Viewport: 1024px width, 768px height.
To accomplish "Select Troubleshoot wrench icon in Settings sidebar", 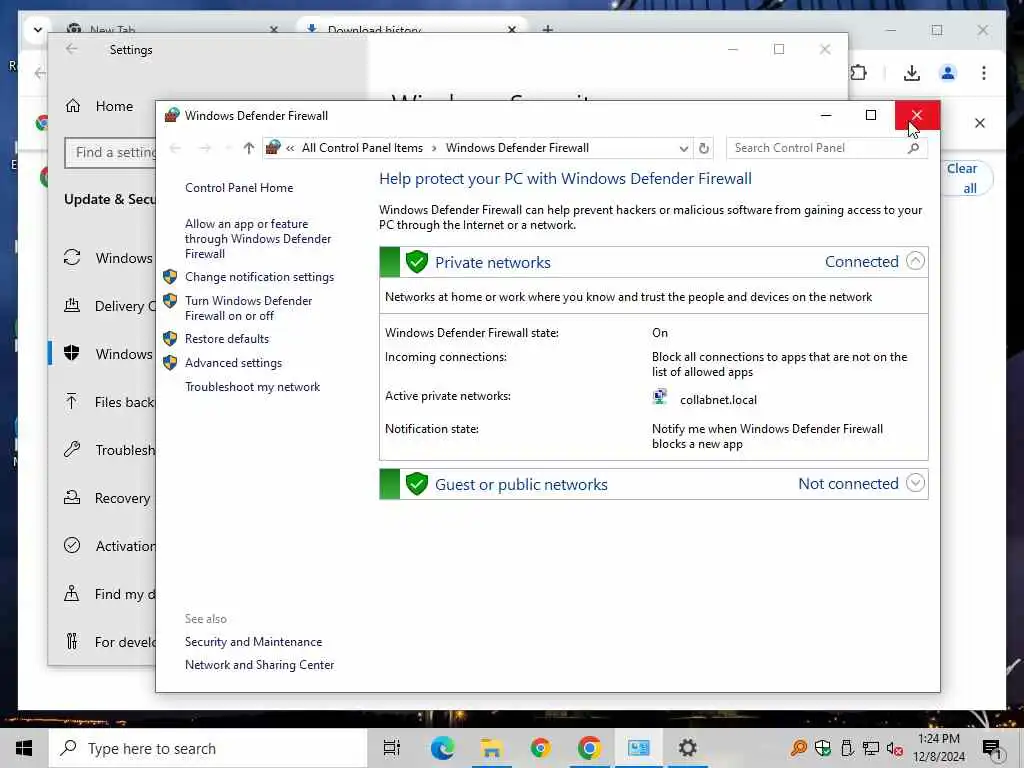I will (72, 450).
